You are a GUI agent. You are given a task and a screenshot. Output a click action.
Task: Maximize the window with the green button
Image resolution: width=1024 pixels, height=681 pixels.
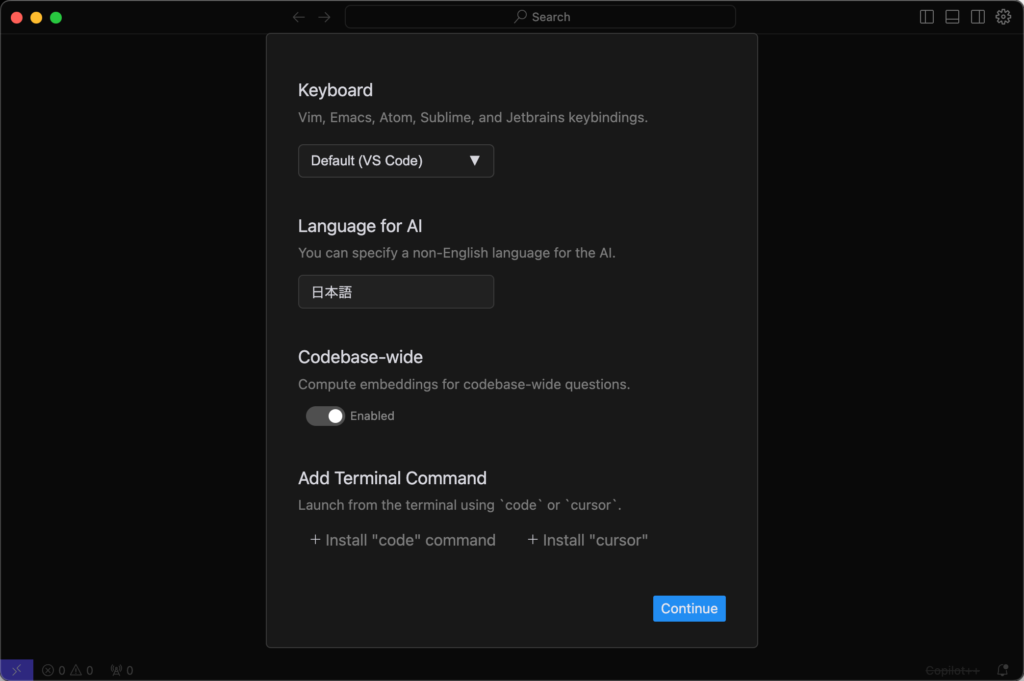pyautogui.click(x=56, y=18)
